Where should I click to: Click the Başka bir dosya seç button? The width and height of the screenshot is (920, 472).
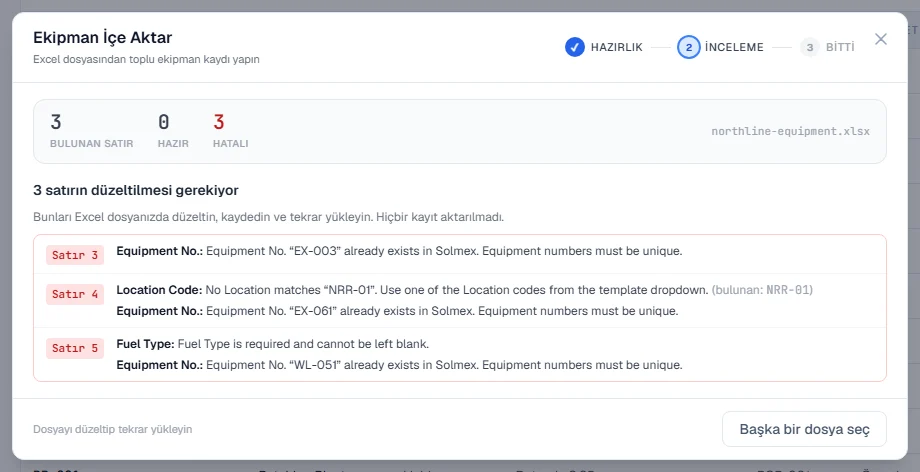point(804,429)
